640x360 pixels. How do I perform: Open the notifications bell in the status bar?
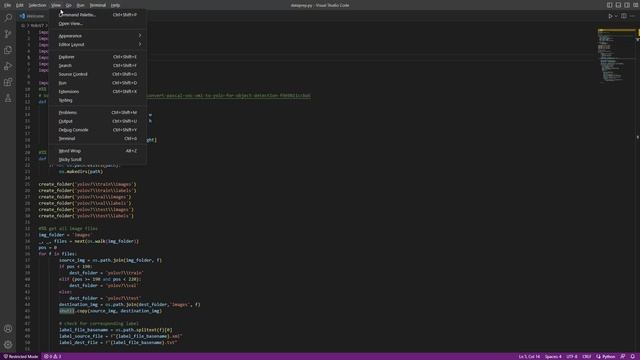(633, 356)
